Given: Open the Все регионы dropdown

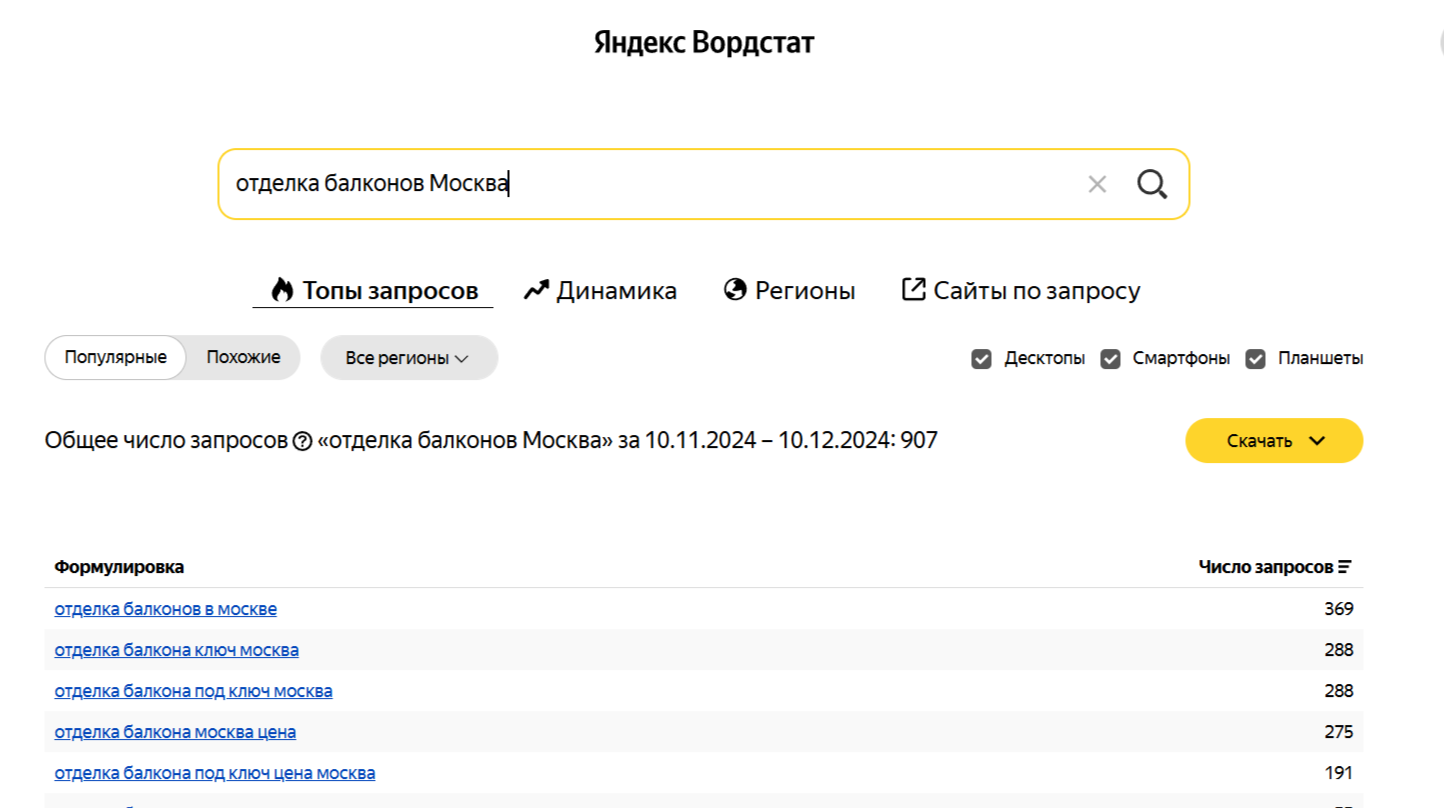Looking at the screenshot, I should (x=409, y=358).
